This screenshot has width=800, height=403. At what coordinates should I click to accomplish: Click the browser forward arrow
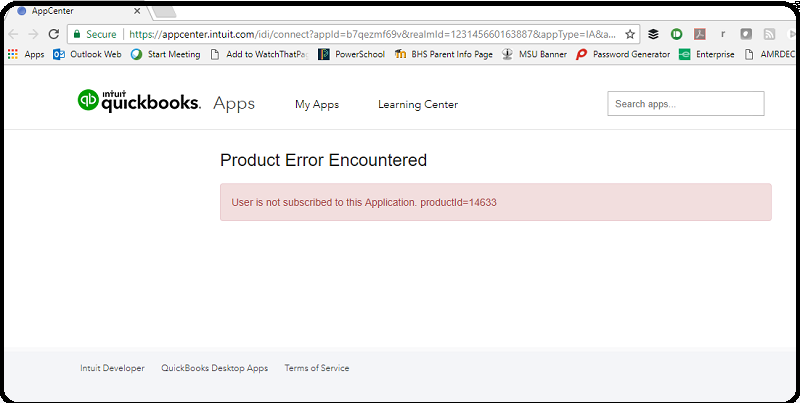33,34
